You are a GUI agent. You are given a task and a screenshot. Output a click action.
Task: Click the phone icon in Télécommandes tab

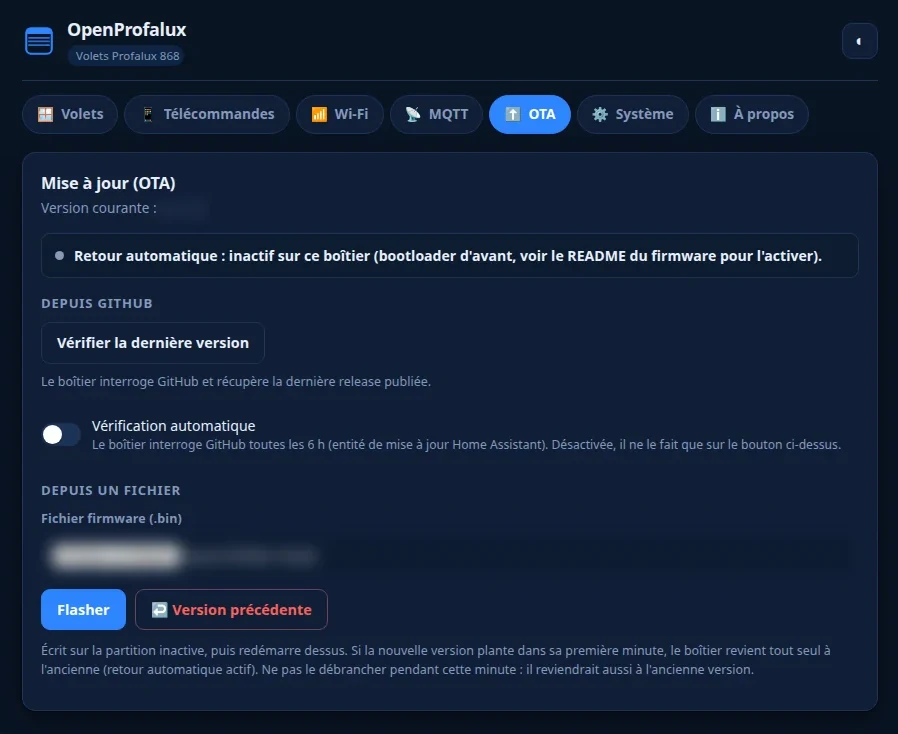(x=148, y=114)
